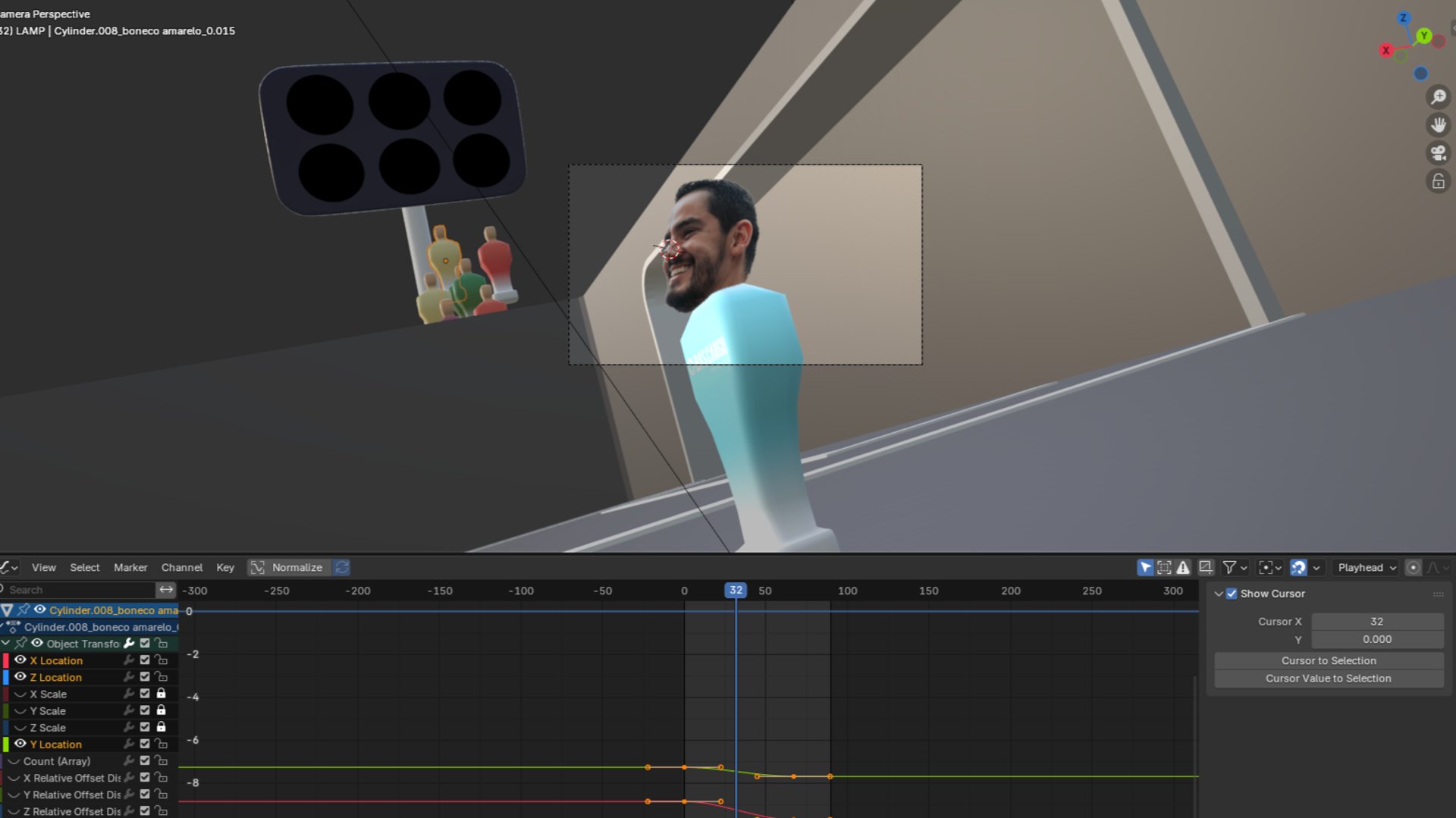The width and height of the screenshot is (1456, 818).
Task: Collapse the top Cylinder.008 tree triangle
Action: pyautogui.click(x=7, y=610)
